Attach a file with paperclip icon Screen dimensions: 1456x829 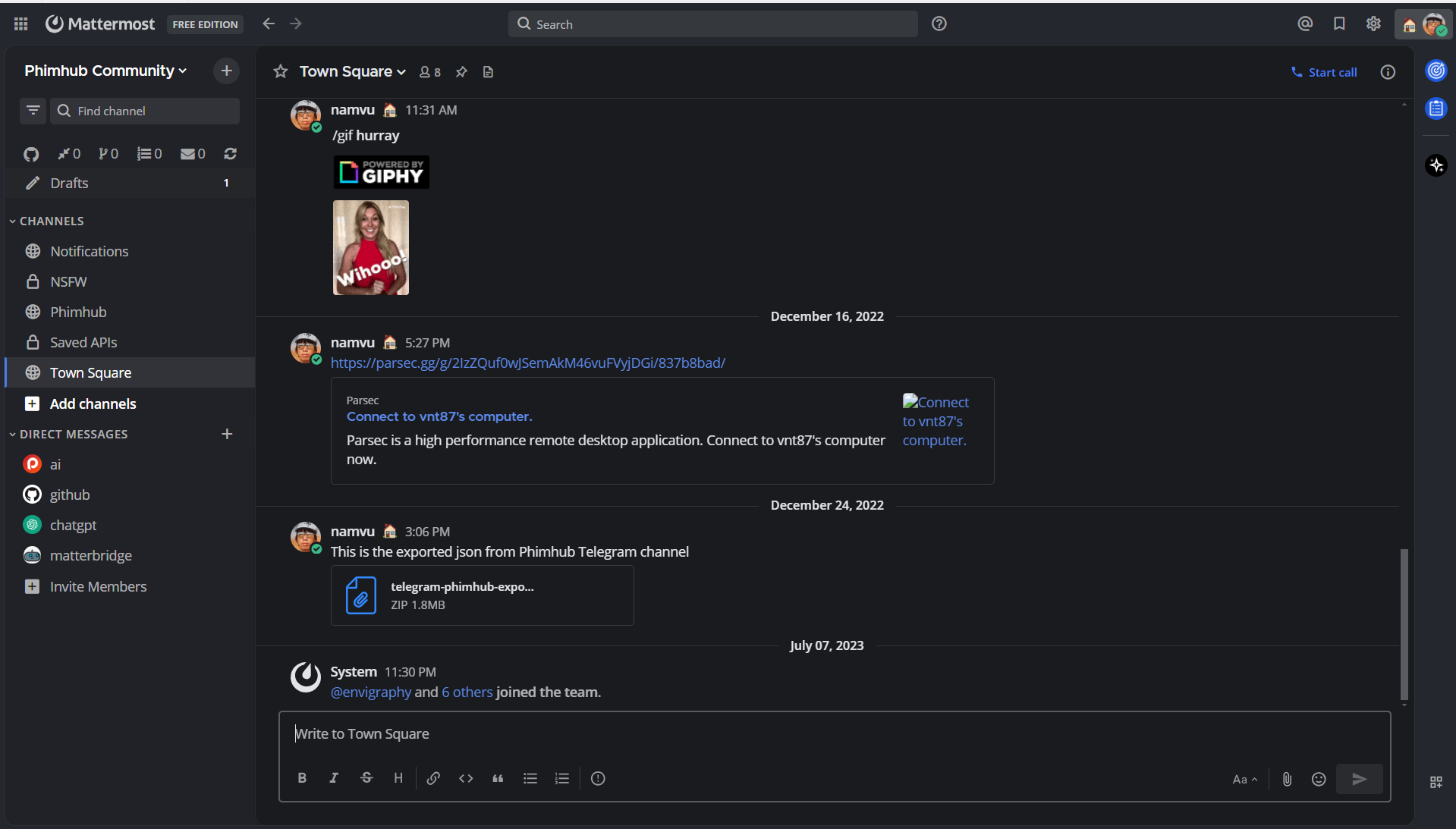(x=1287, y=779)
